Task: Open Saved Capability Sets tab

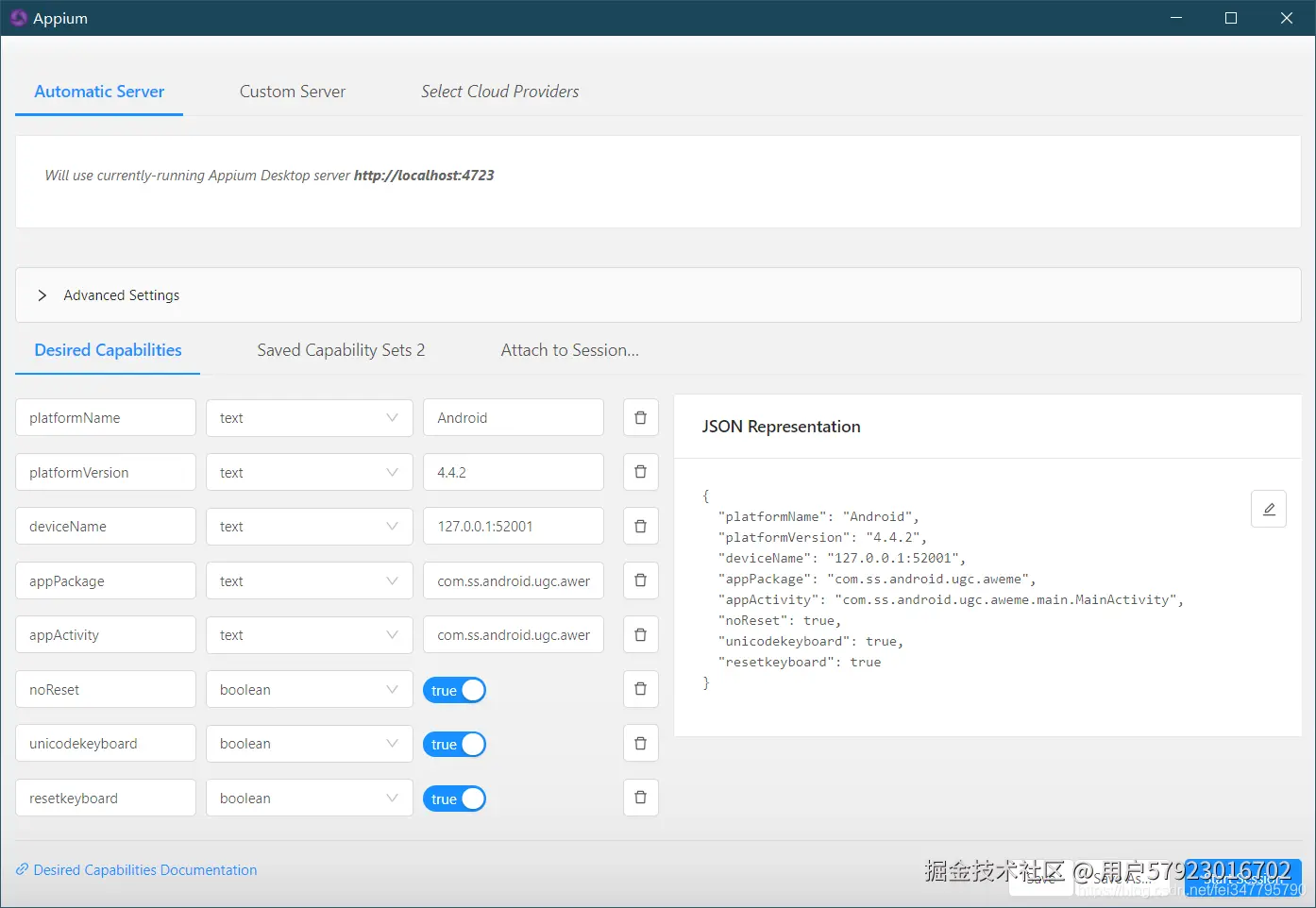Action: [x=341, y=350]
